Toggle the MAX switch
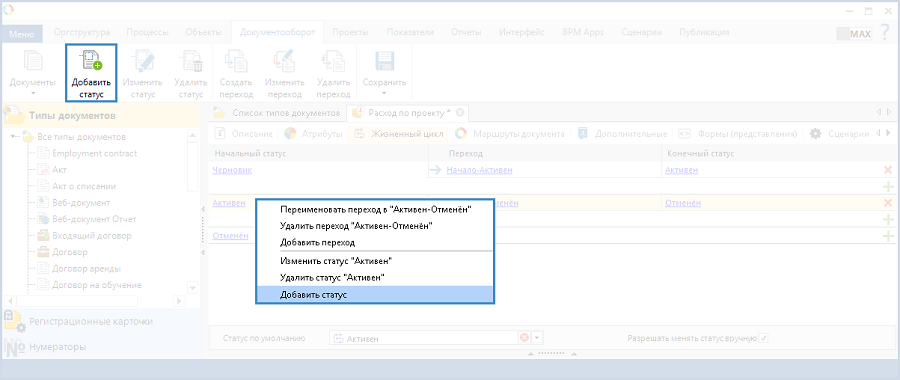Viewport: 900px width, 380px height. pos(854,34)
